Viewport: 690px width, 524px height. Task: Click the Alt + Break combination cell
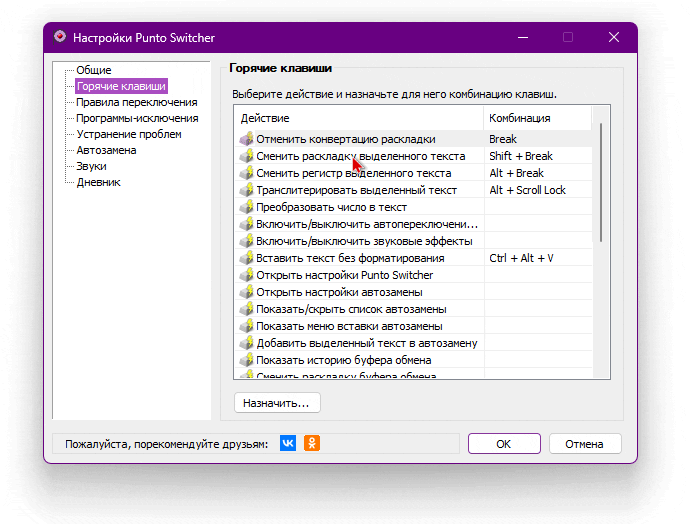click(538, 173)
